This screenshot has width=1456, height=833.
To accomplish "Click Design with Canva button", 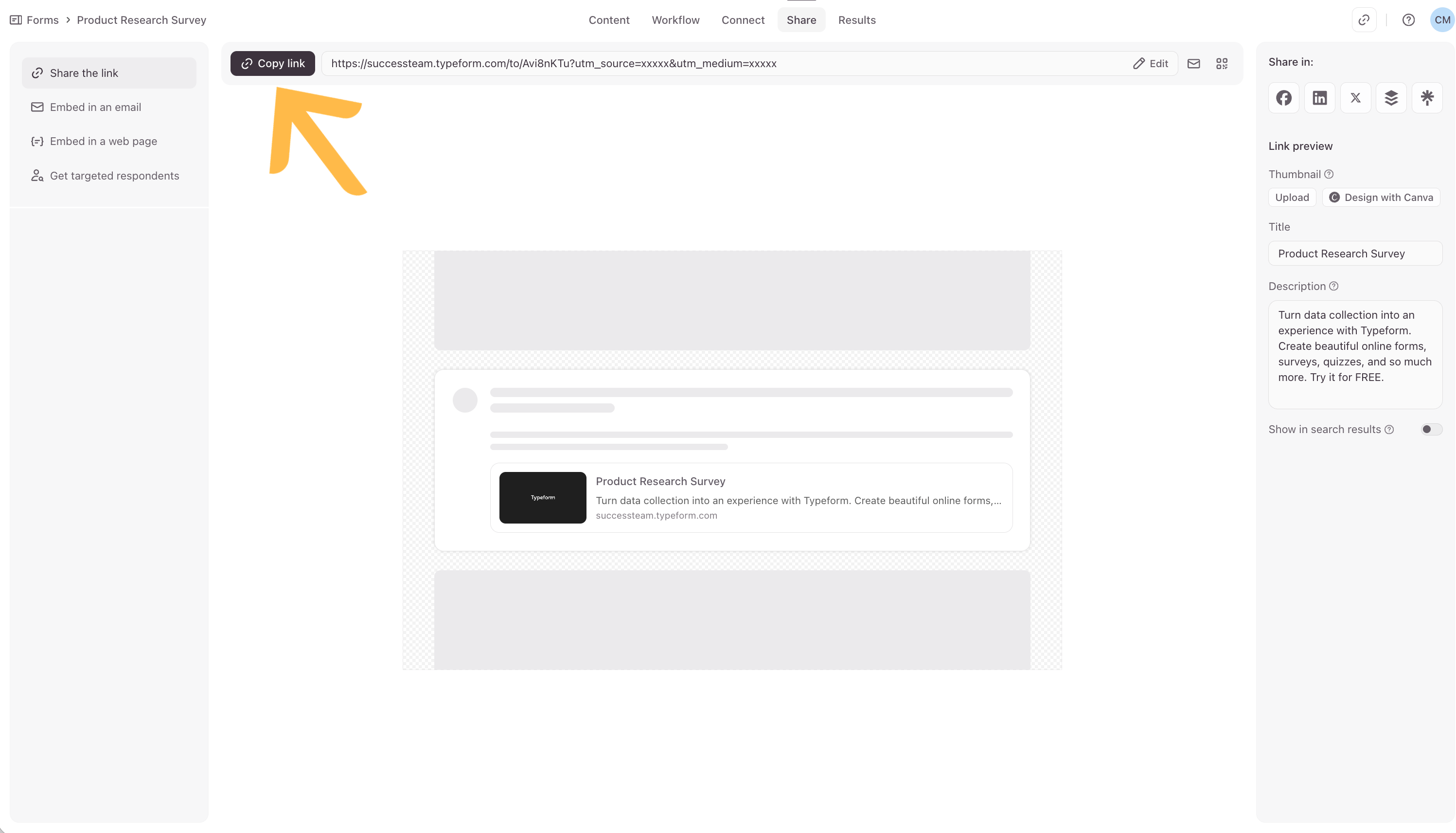I will pos(1381,198).
